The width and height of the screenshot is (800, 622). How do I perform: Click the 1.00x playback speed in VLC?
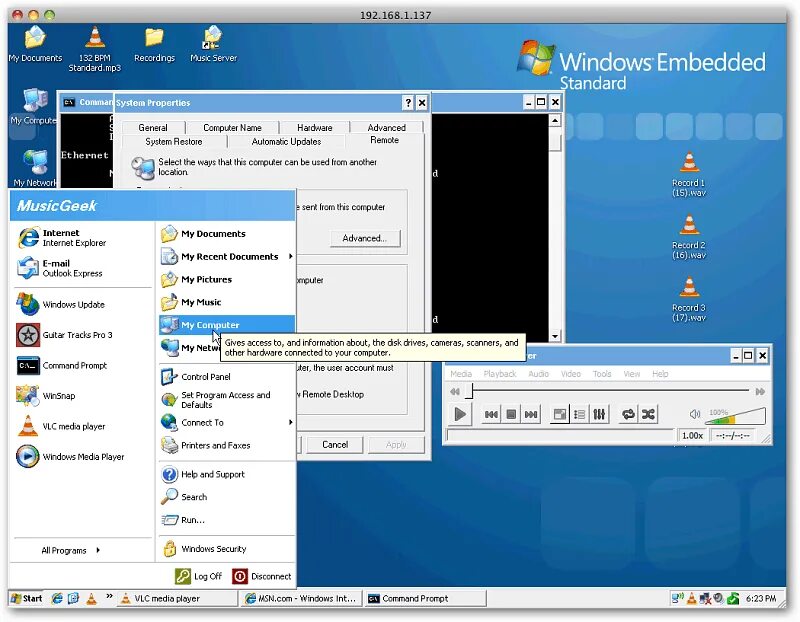coord(692,436)
